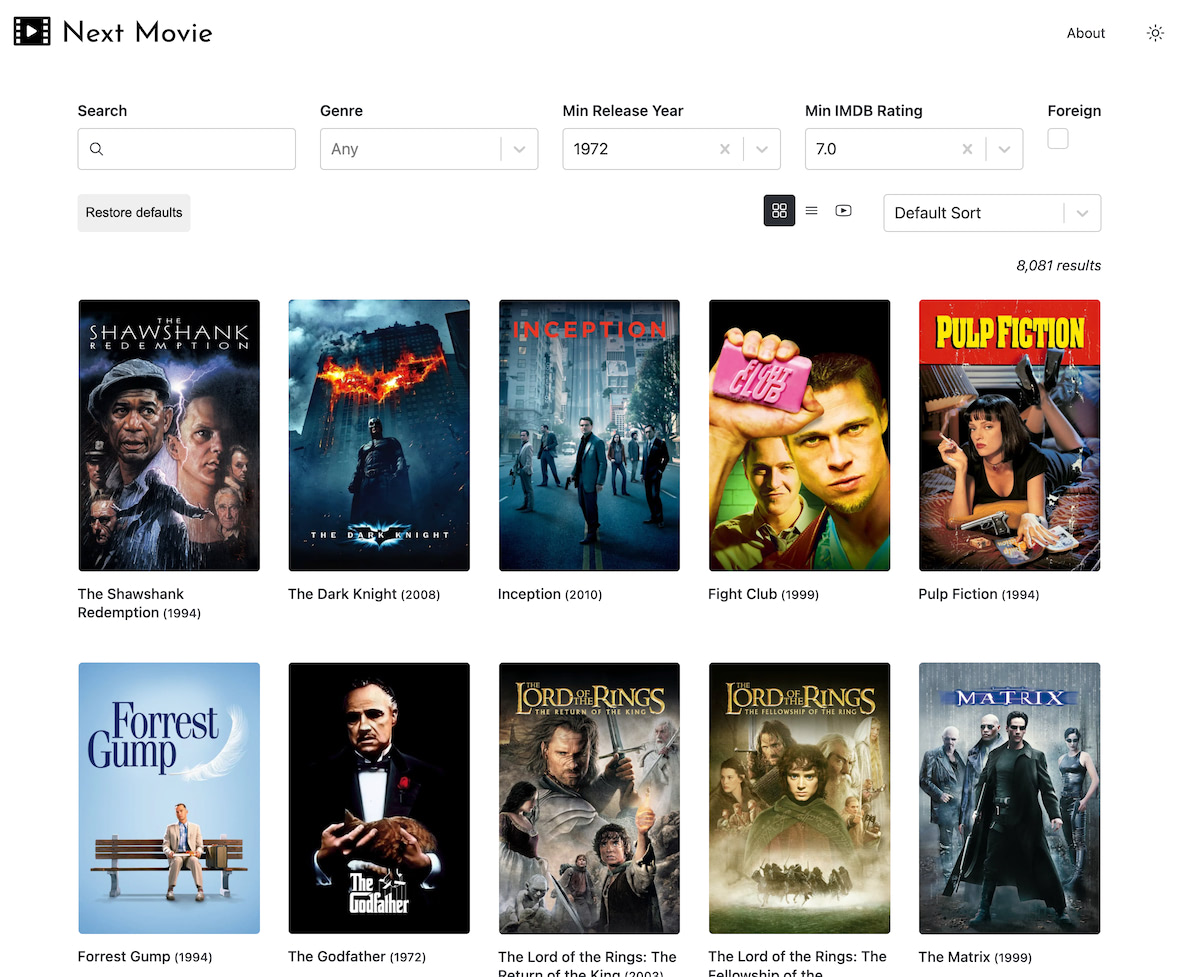1178x977 pixels.
Task: Open the Return of the King poster
Action: [589, 798]
